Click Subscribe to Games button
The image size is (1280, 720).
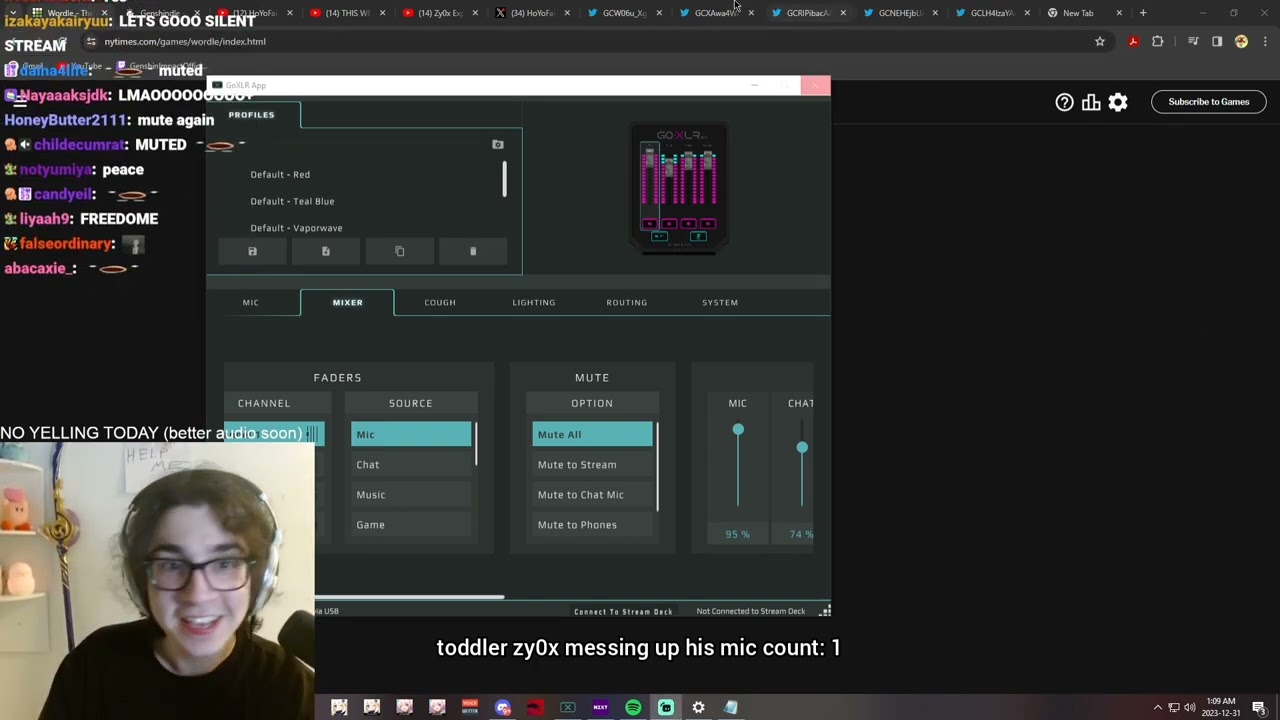(x=1208, y=102)
